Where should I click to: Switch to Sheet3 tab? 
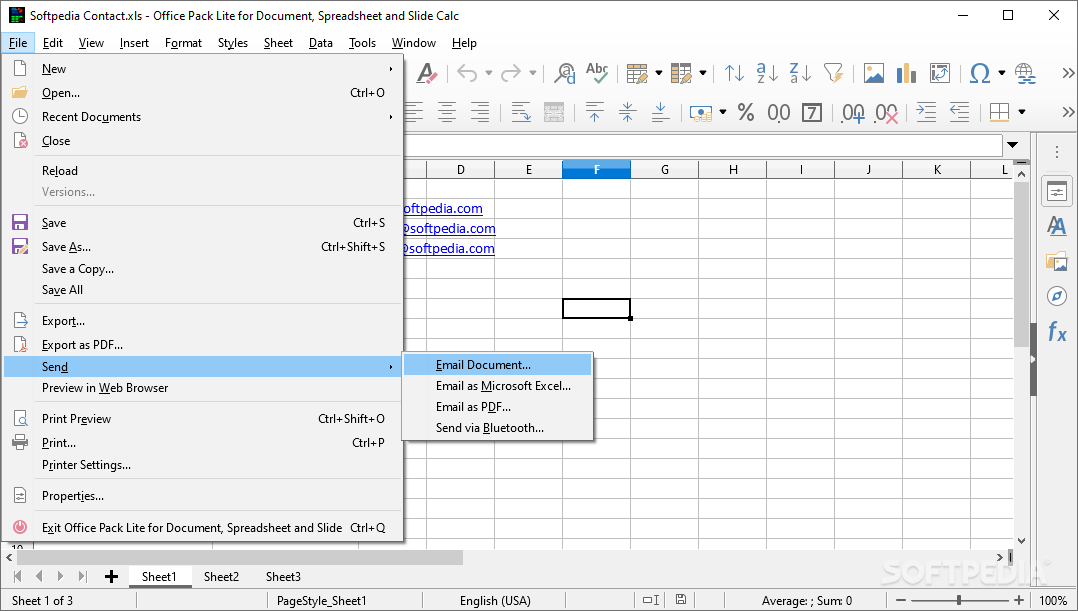[283, 577]
